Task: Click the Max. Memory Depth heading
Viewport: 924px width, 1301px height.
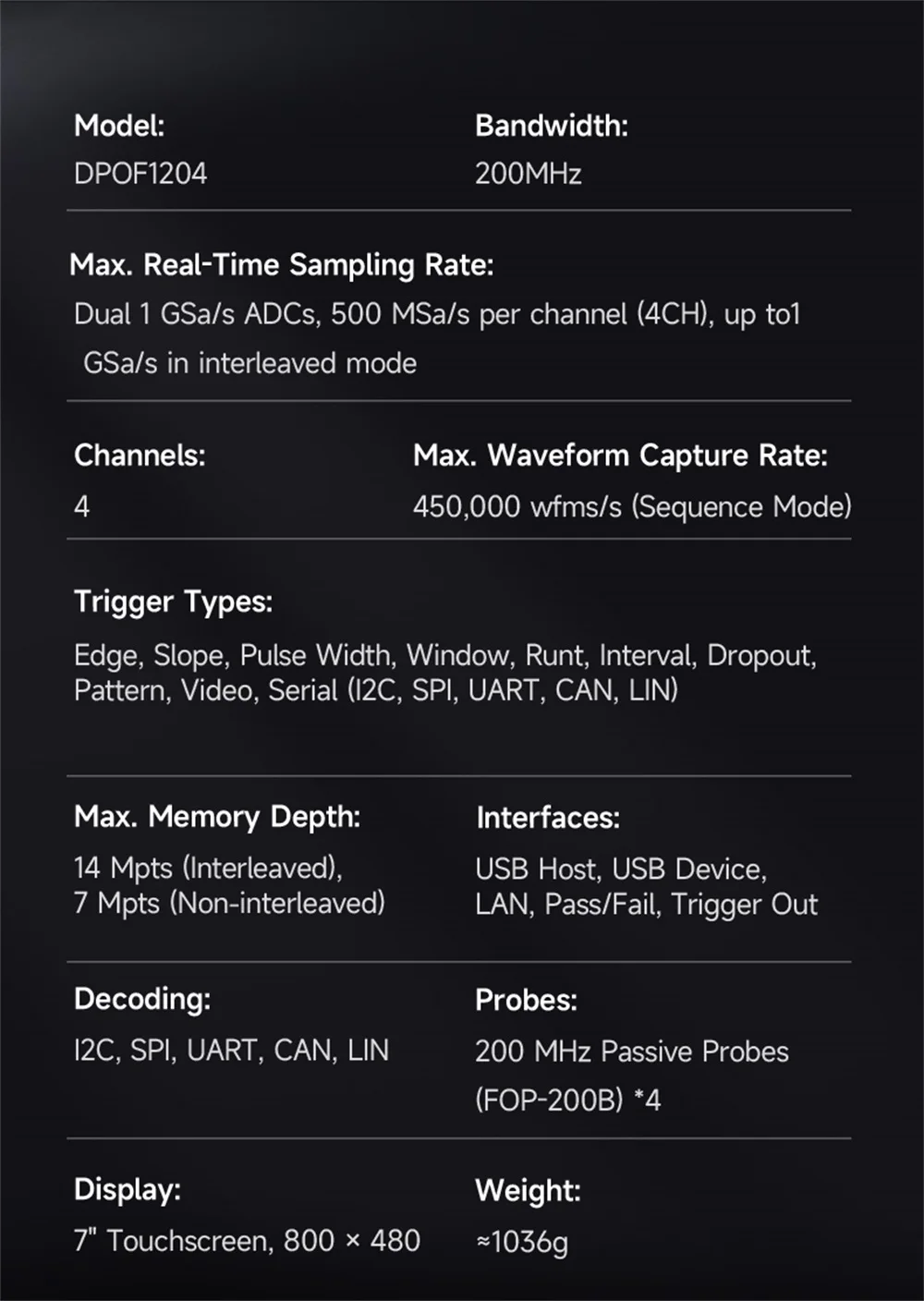Action: click(217, 817)
